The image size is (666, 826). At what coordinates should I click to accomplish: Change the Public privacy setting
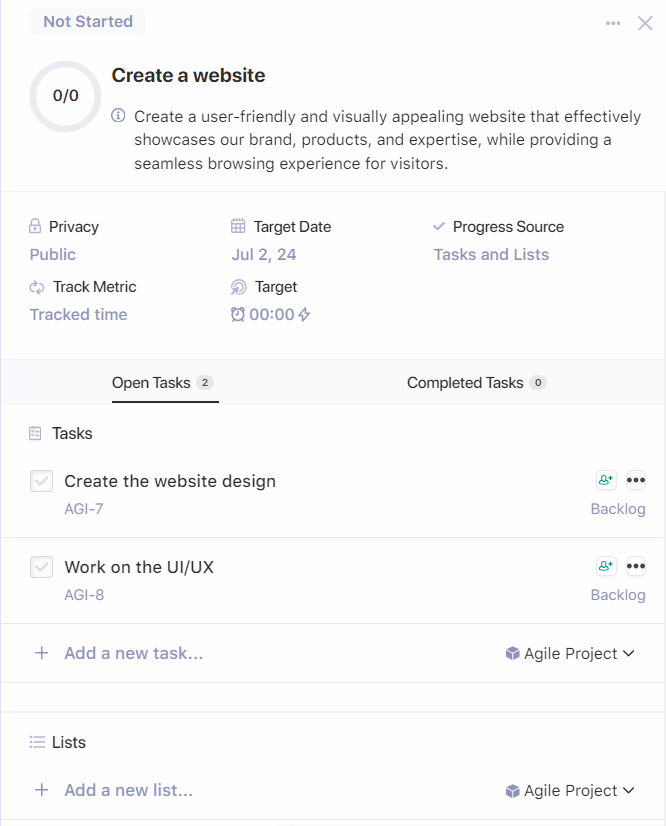(53, 255)
